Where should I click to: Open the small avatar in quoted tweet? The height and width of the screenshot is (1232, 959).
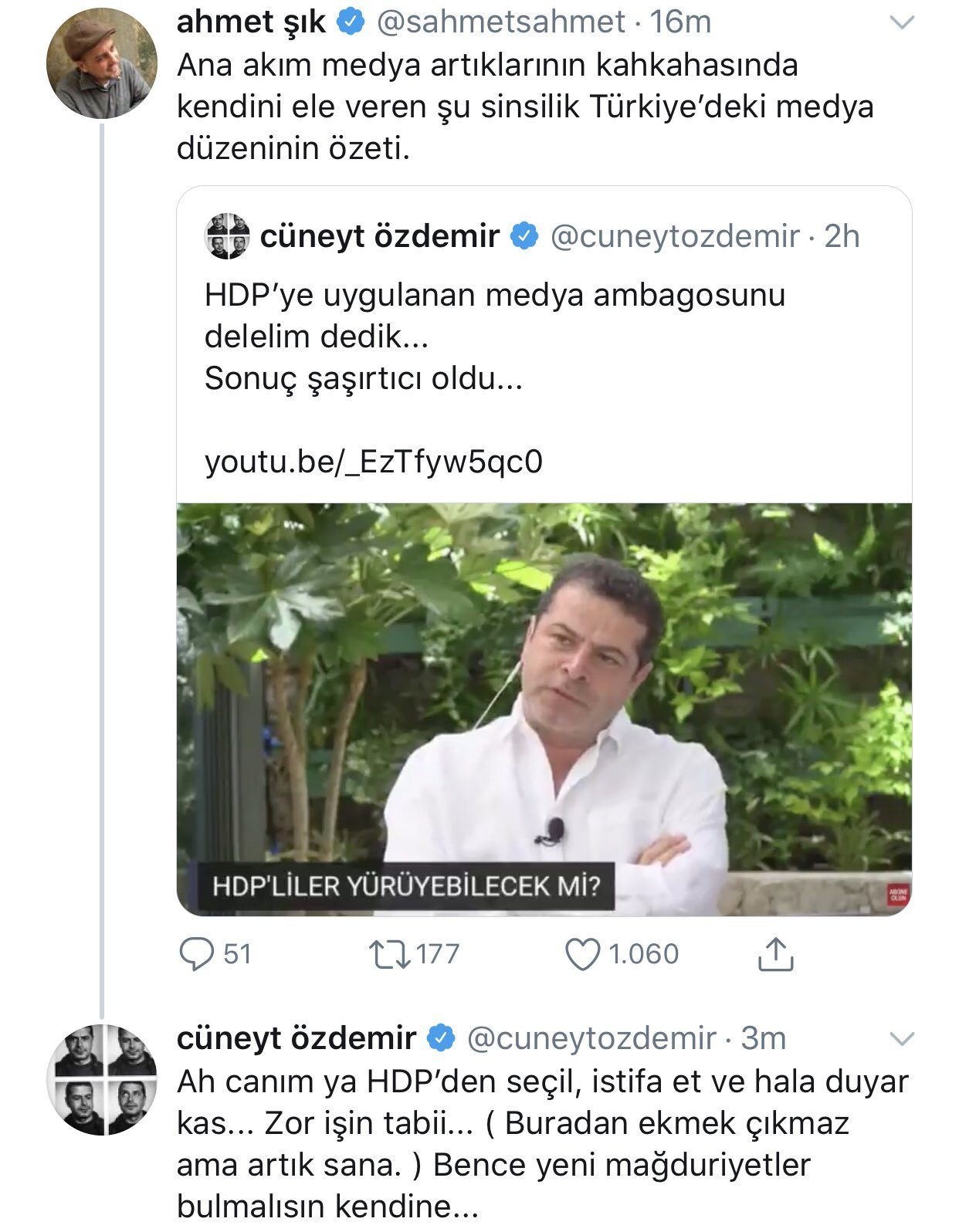pyautogui.click(x=228, y=235)
